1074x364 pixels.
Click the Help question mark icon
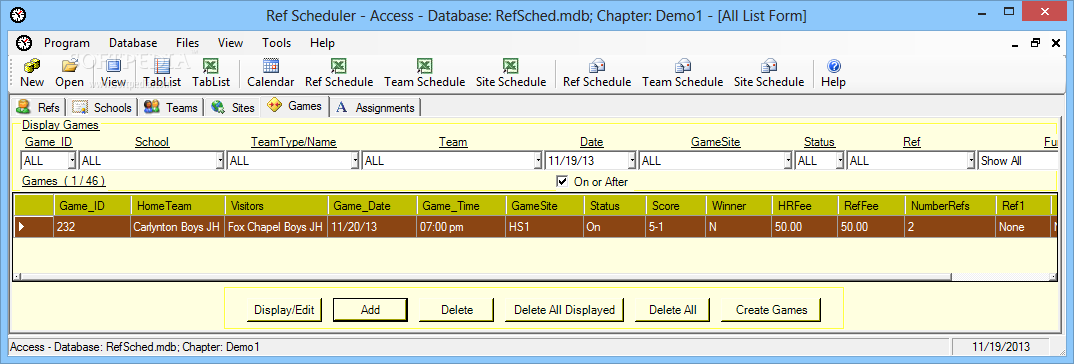point(834,66)
